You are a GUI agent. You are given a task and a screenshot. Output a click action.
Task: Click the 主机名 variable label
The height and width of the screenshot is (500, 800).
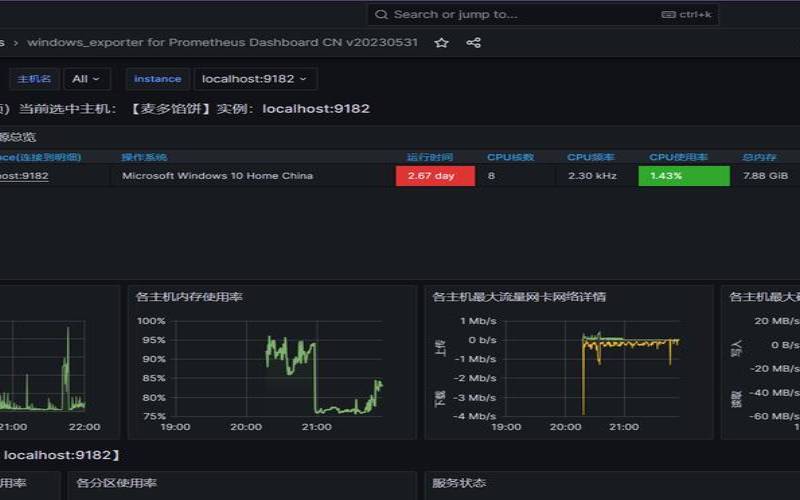click(34, 79)
